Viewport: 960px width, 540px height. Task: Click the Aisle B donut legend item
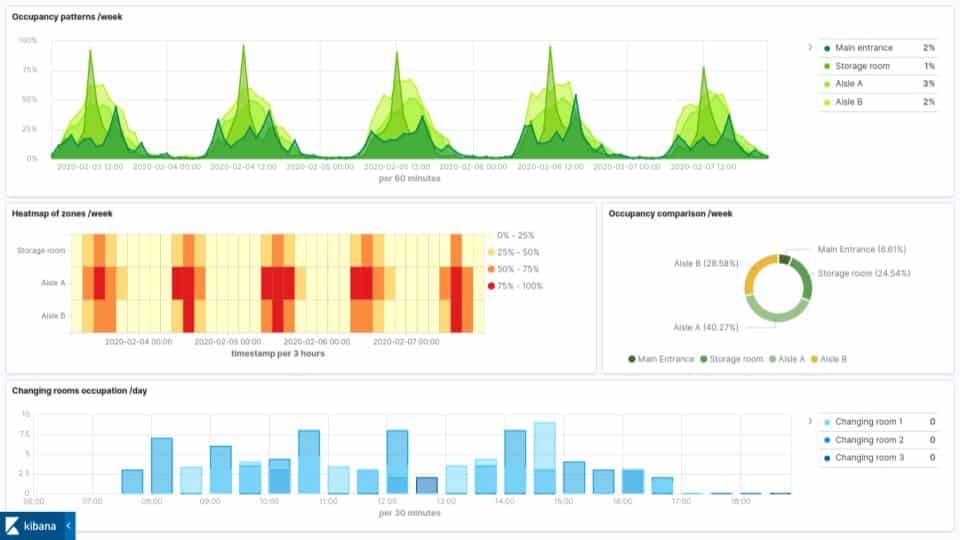pos(829,359)
